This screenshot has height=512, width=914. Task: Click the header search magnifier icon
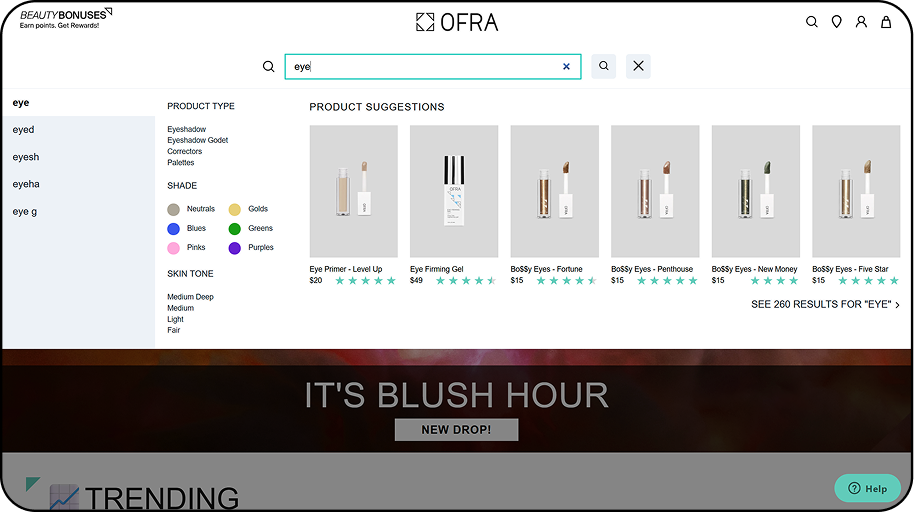[812, 22]
